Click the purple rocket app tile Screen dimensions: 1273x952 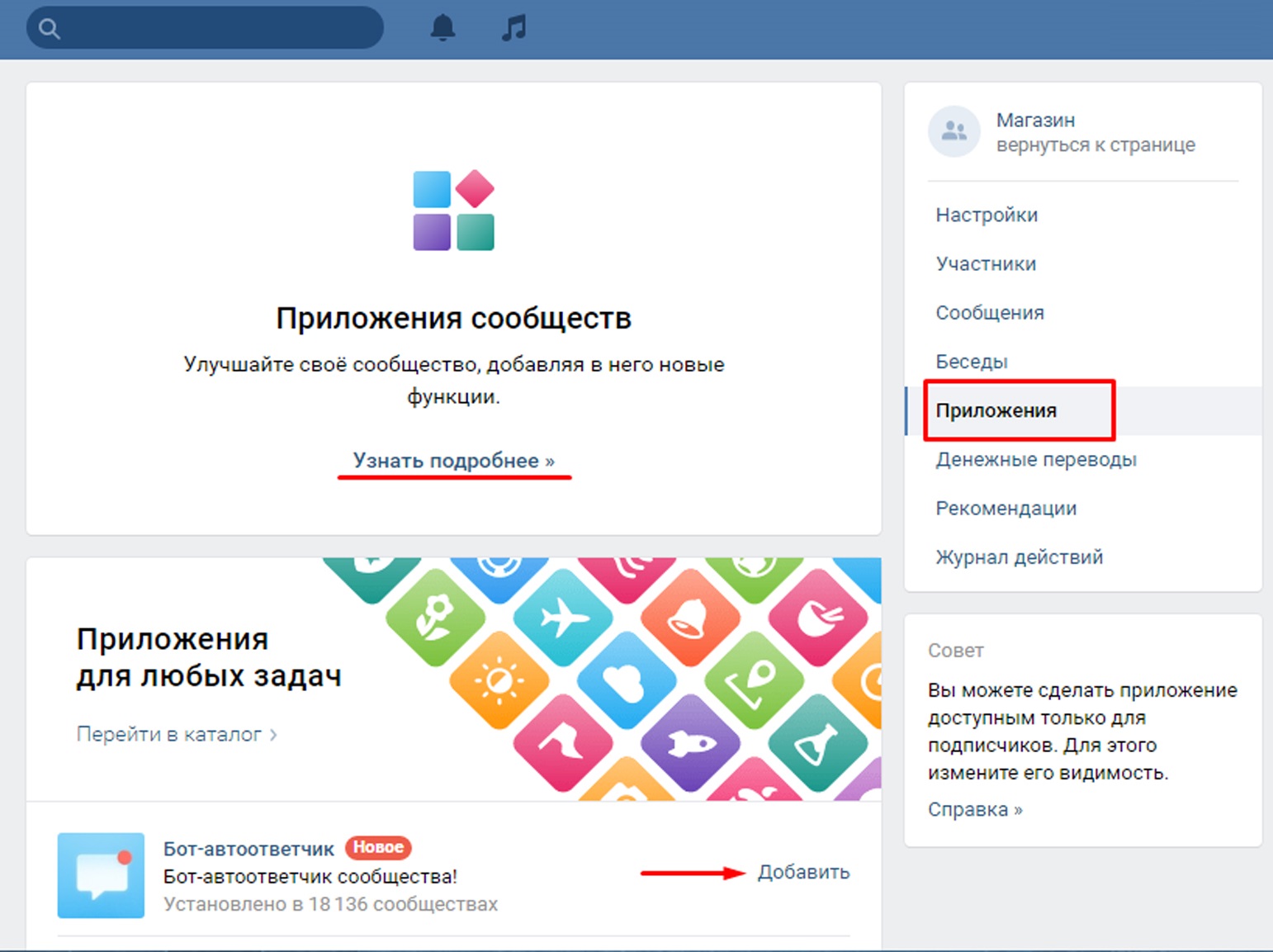tap(690, 743)
